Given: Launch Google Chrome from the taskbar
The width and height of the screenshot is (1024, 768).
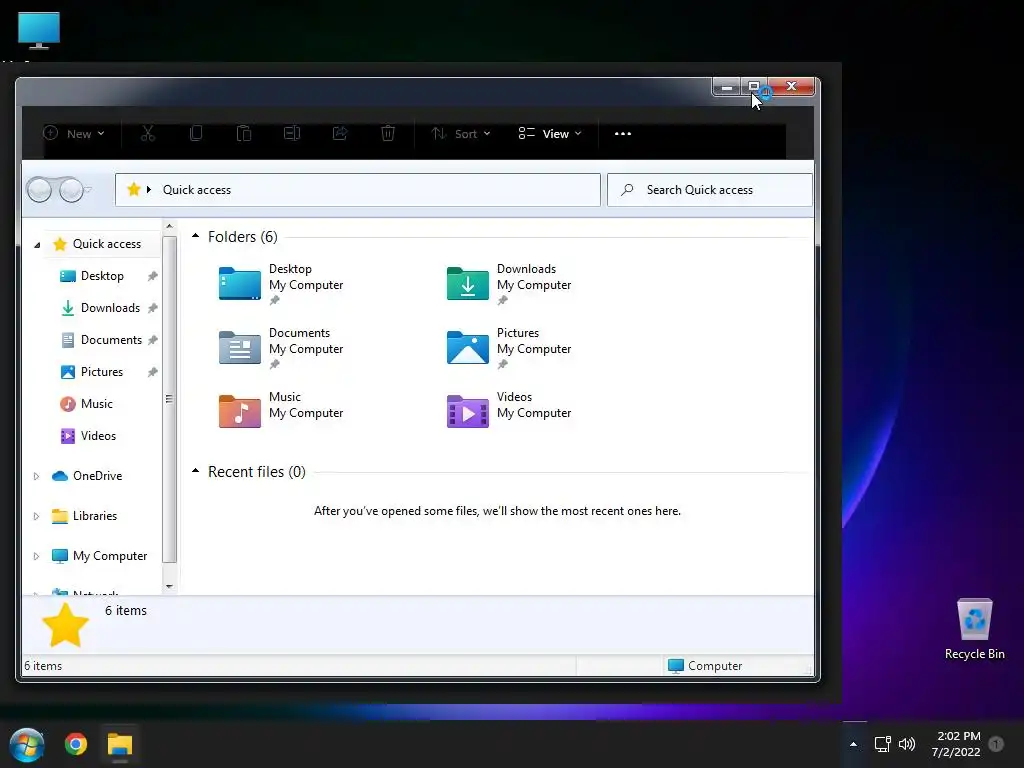Looking at the screenshot, I should 76,744.
